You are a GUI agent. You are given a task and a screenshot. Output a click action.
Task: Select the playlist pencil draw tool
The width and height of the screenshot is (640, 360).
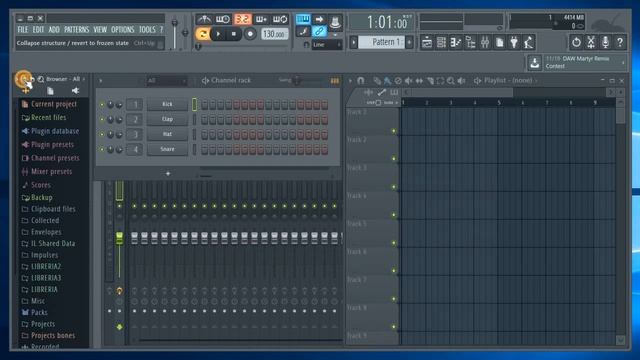(x=377, y=81)
